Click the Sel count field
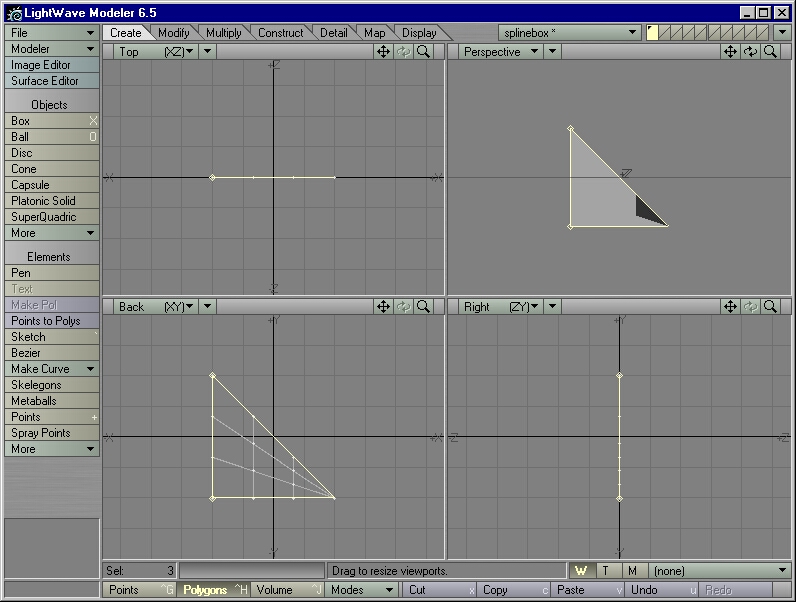 pos(141,571)
